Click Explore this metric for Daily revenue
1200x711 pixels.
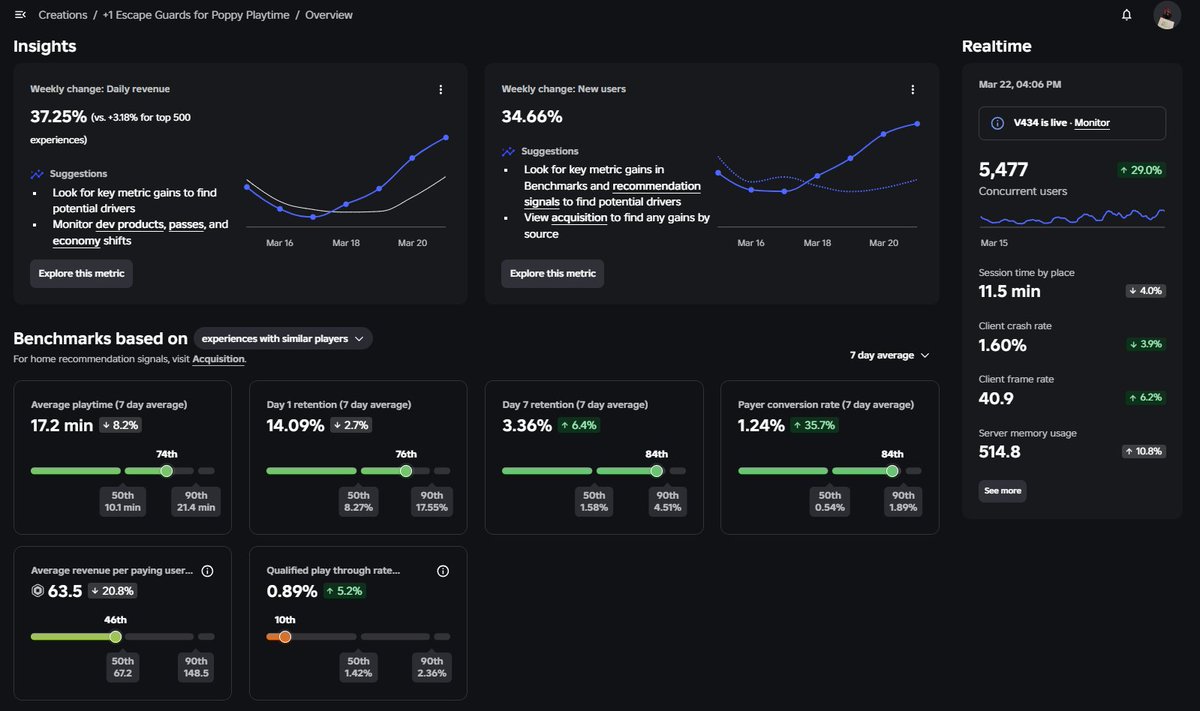[81, 273]
